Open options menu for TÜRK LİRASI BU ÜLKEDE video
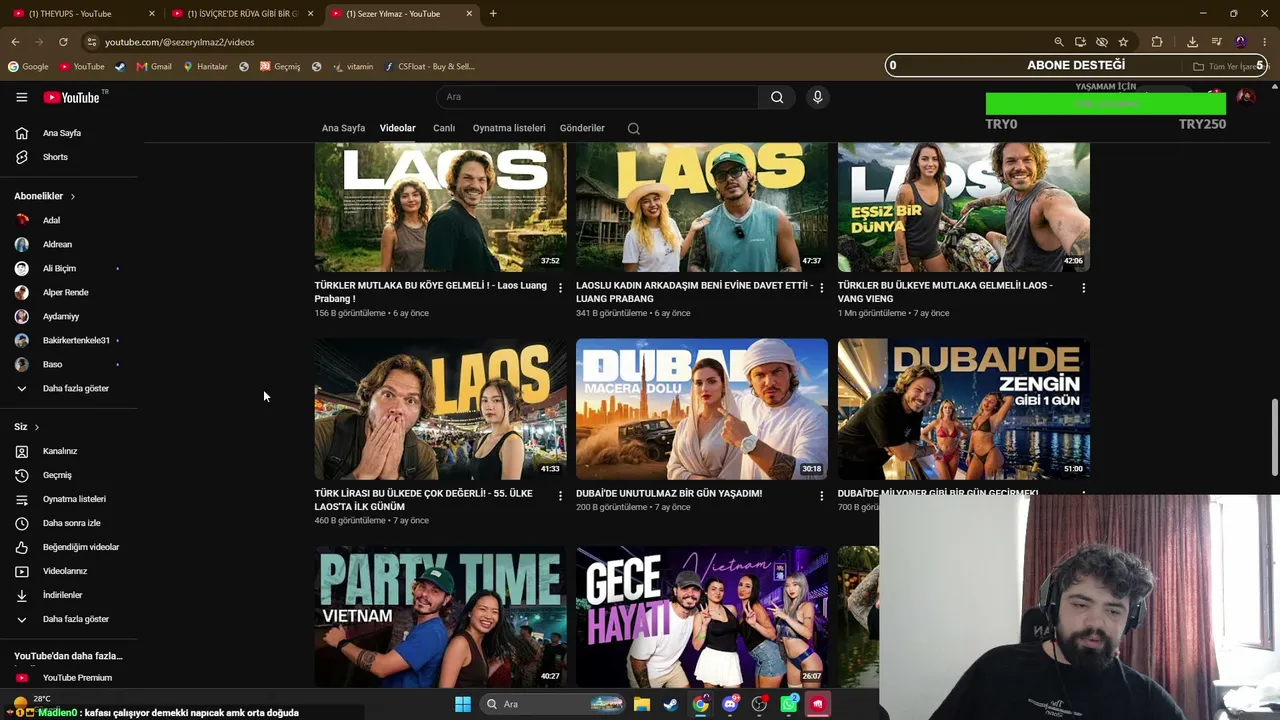The width and height of the screenshot is (1280, 720). [x=560, y=496]
